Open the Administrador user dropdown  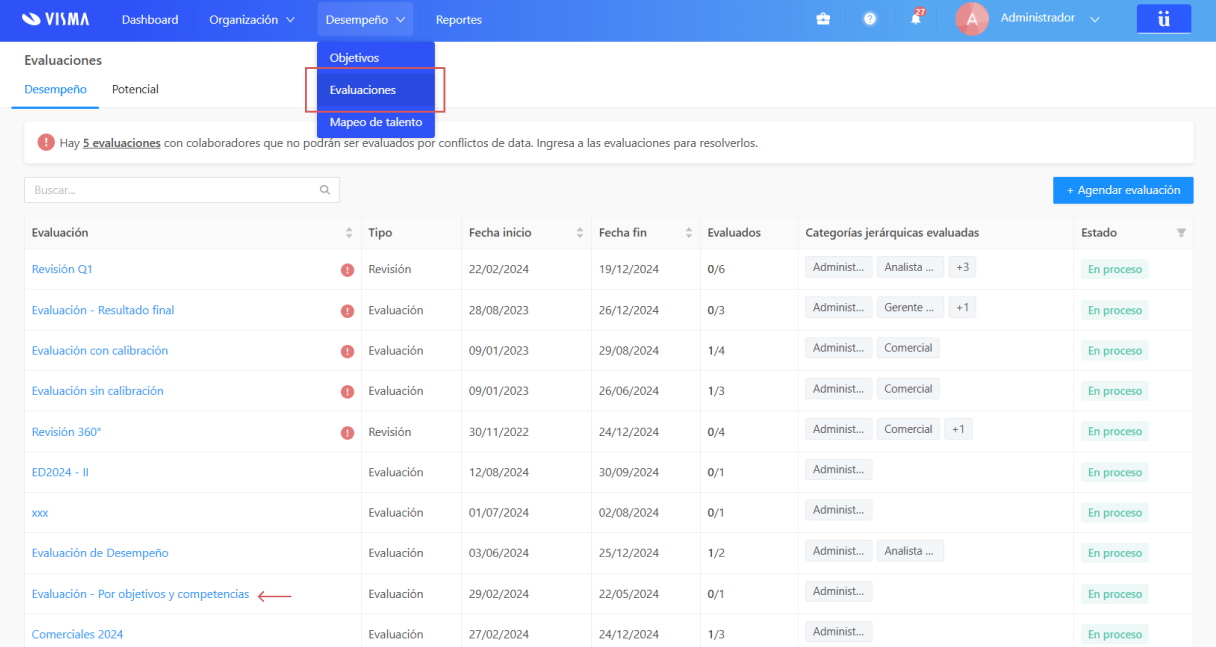pyautogui.click(x=1050, y=19)
